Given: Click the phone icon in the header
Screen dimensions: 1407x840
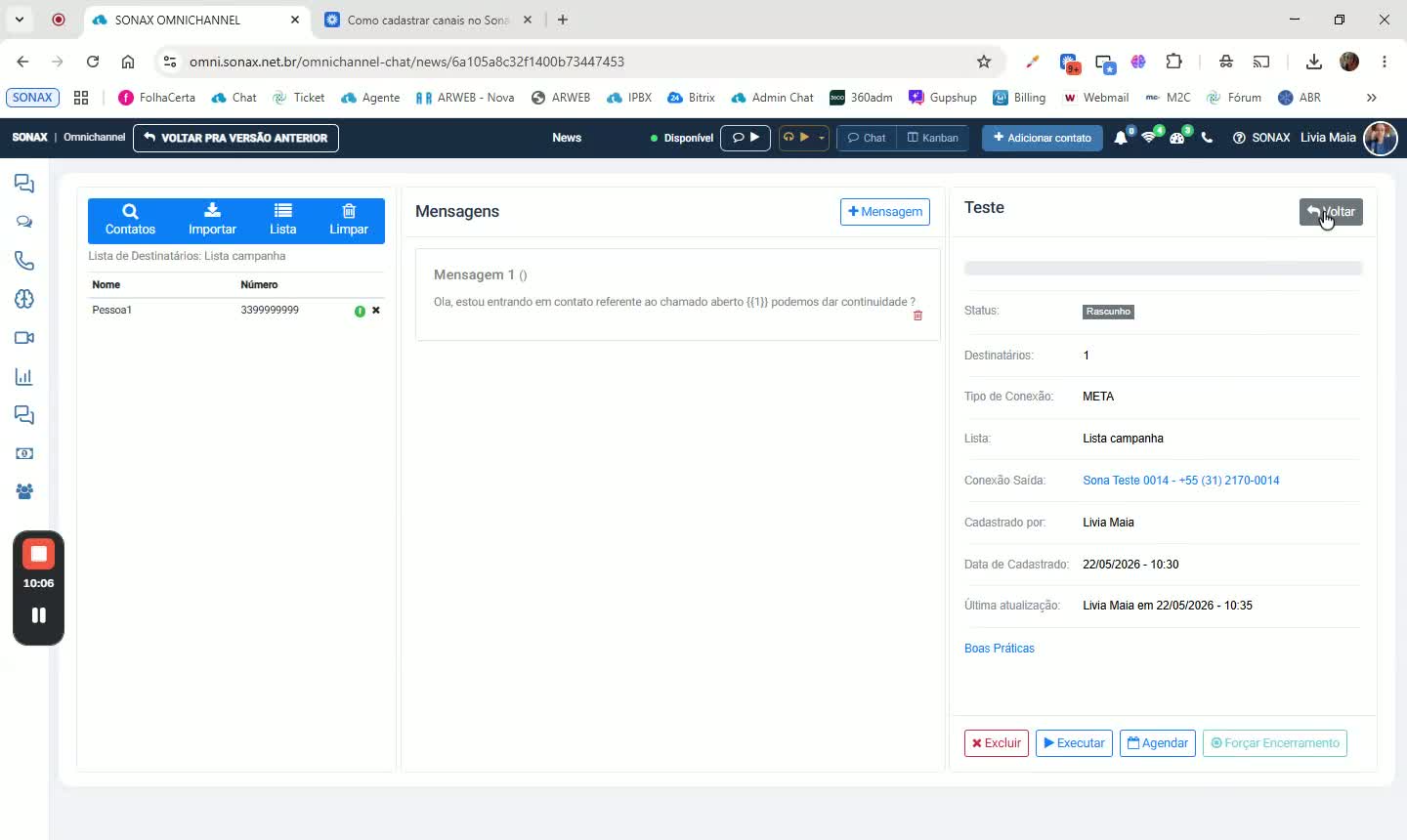Looking at the screenshot, I should click(1207, 138).
